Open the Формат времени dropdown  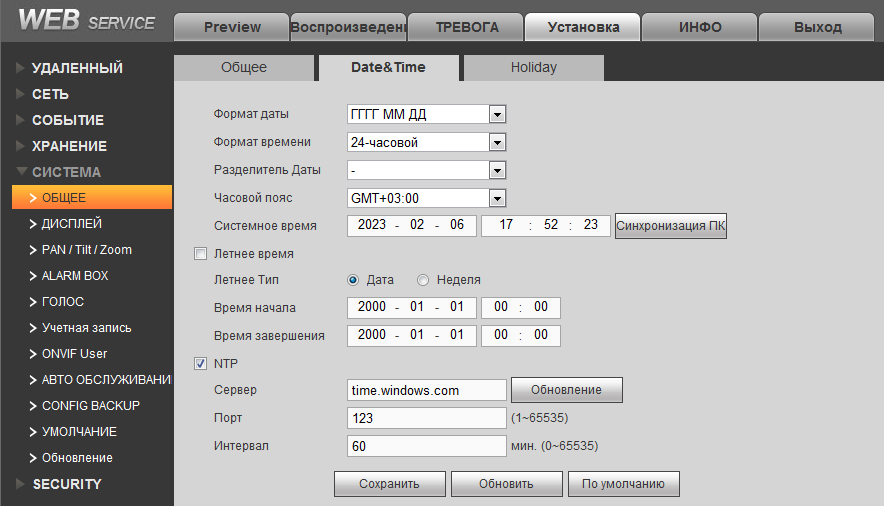tap(426, 143)
